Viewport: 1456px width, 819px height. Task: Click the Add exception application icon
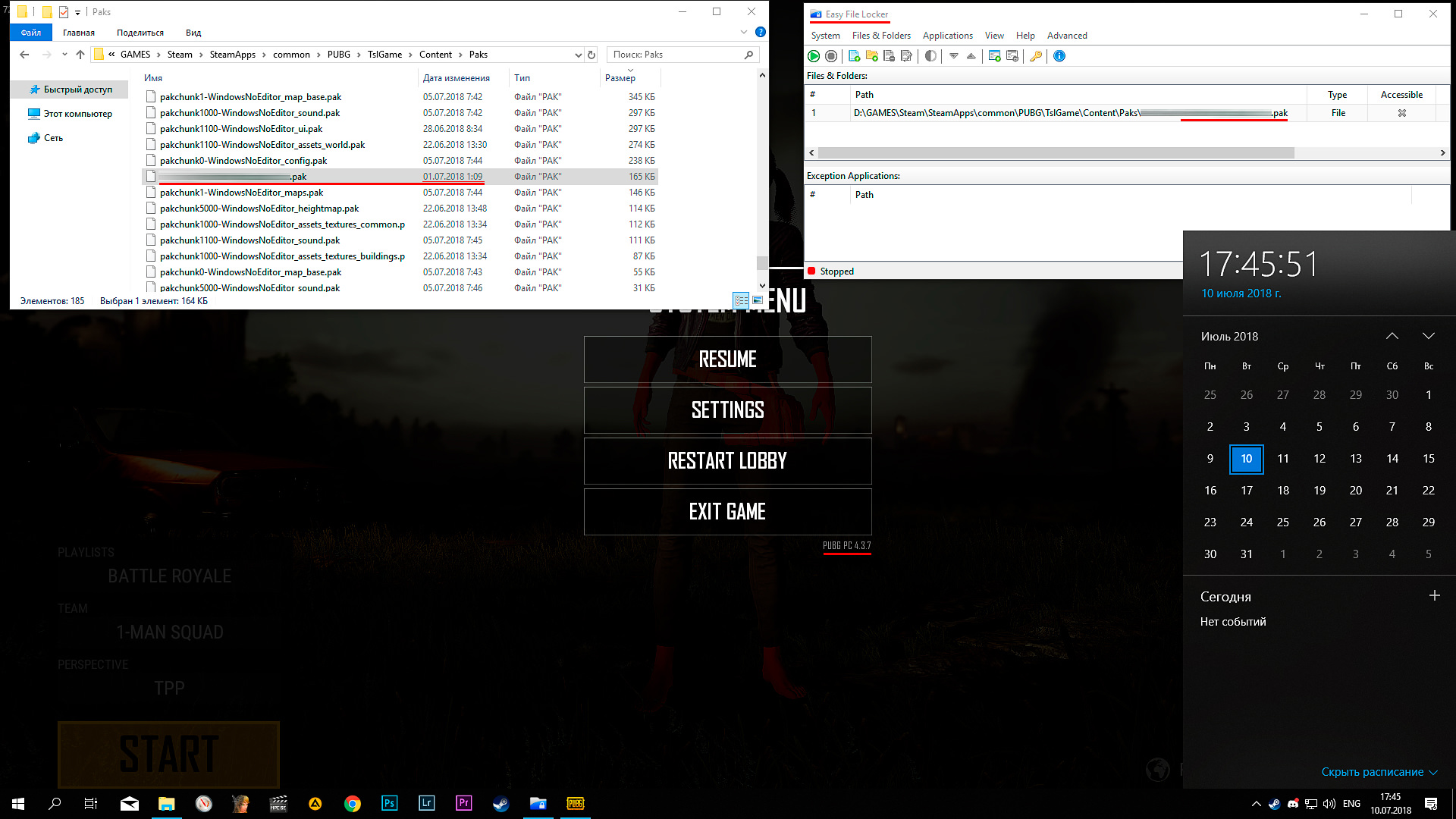(x=994, y=56)
